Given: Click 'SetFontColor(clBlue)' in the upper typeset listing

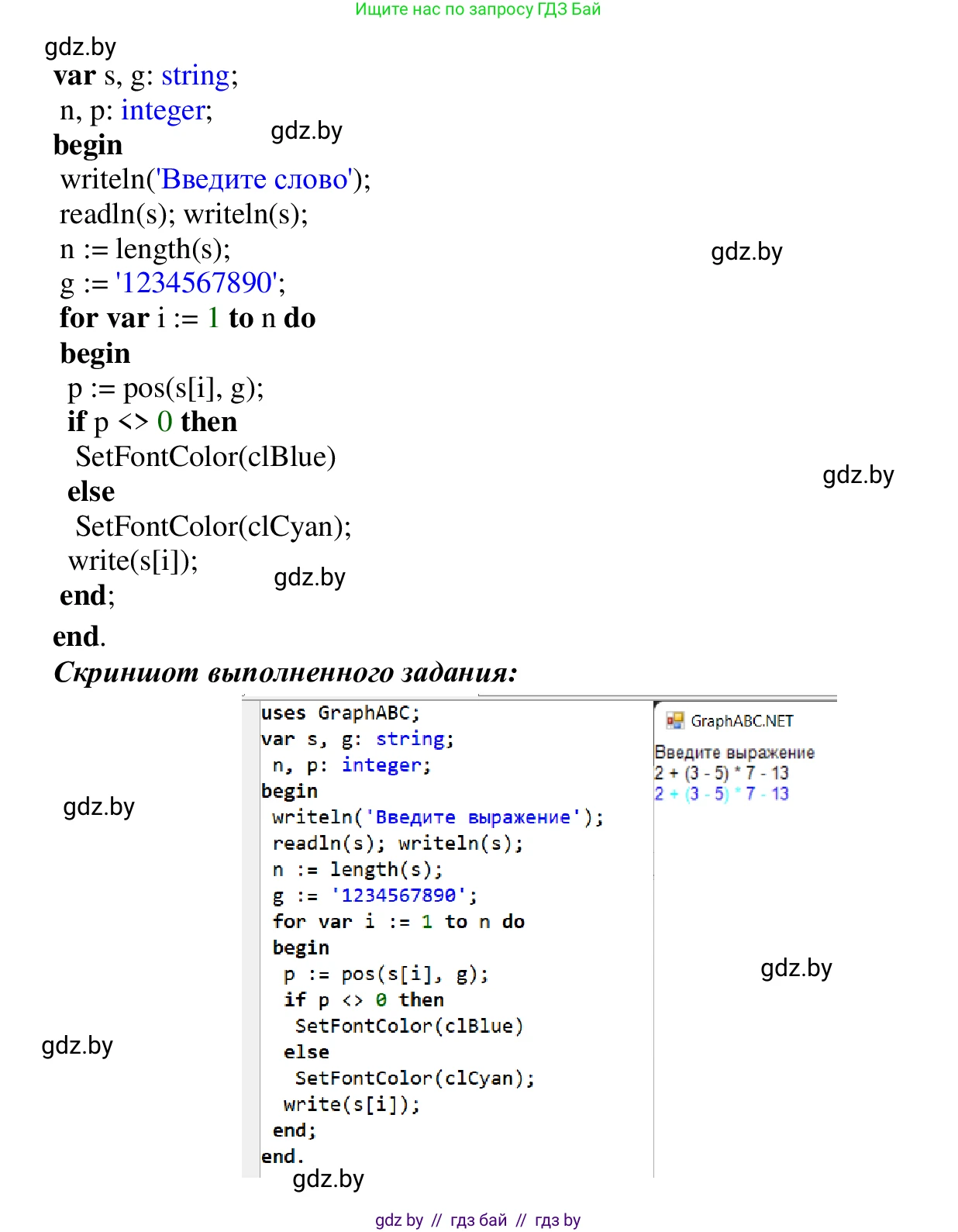Looking at the screenshot, I should tap(205, 457).
